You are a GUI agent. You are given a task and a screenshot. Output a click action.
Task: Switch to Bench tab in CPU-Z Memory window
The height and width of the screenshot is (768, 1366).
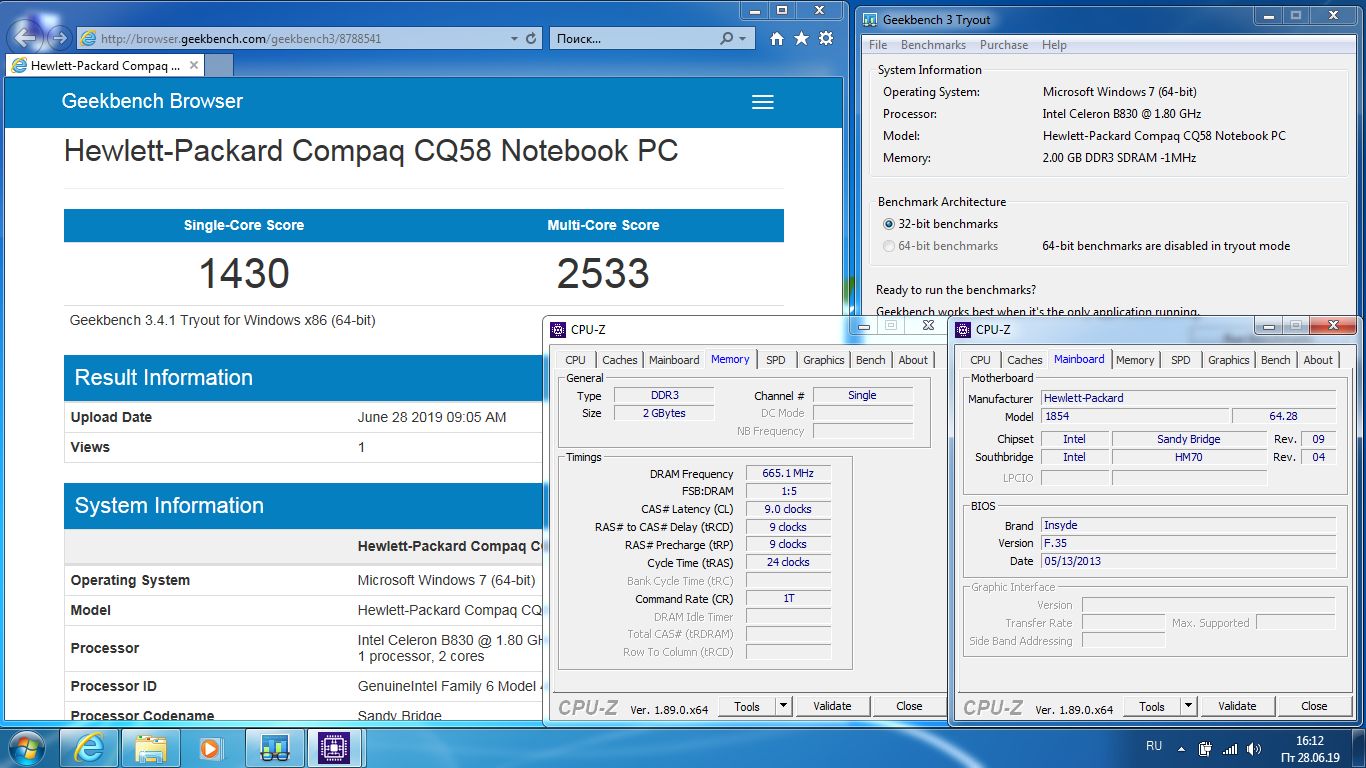tap(871, 360)
